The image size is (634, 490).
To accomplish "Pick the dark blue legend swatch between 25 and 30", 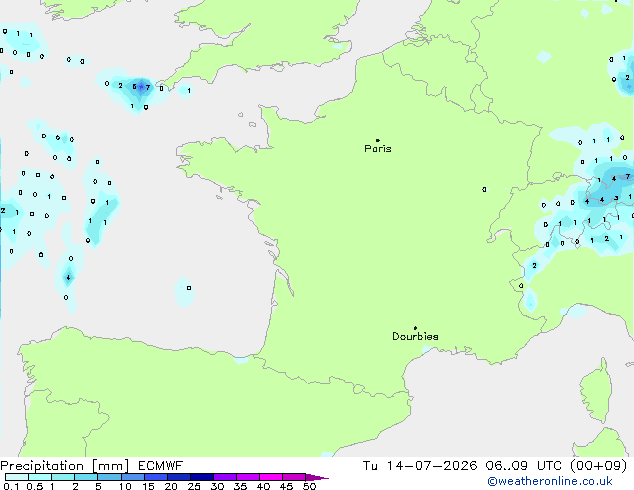I will click(202, 477).
